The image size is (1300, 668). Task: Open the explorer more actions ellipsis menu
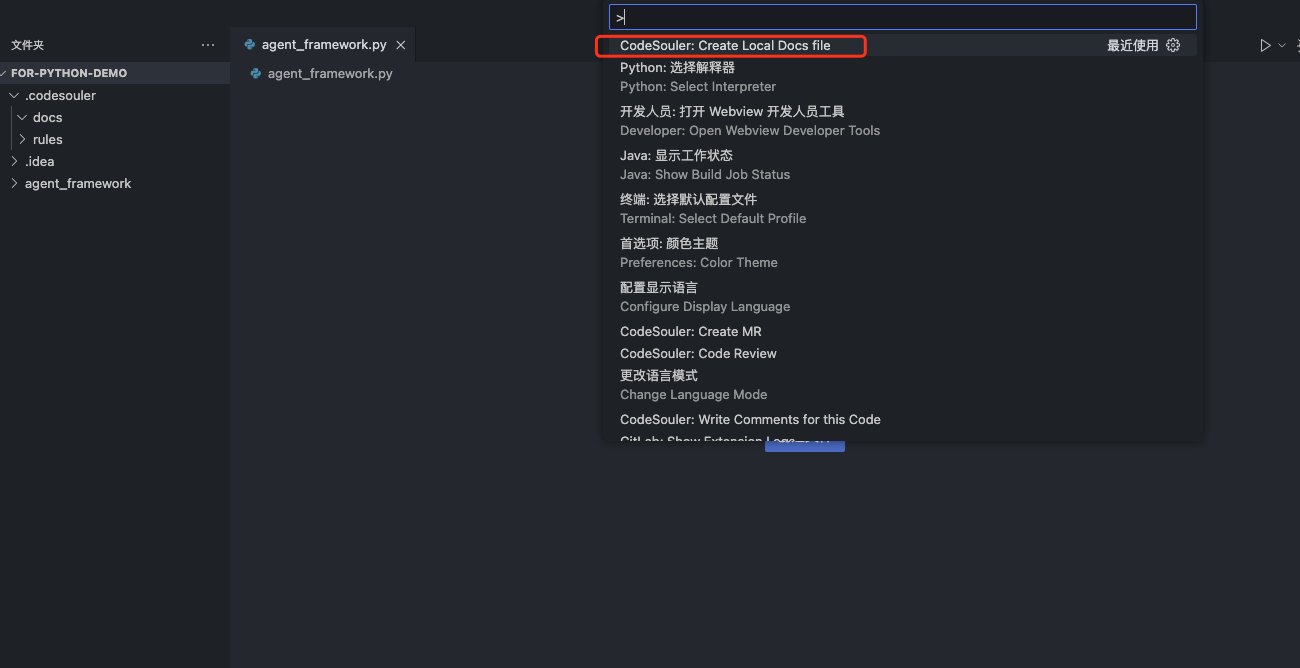click(208, 45)
